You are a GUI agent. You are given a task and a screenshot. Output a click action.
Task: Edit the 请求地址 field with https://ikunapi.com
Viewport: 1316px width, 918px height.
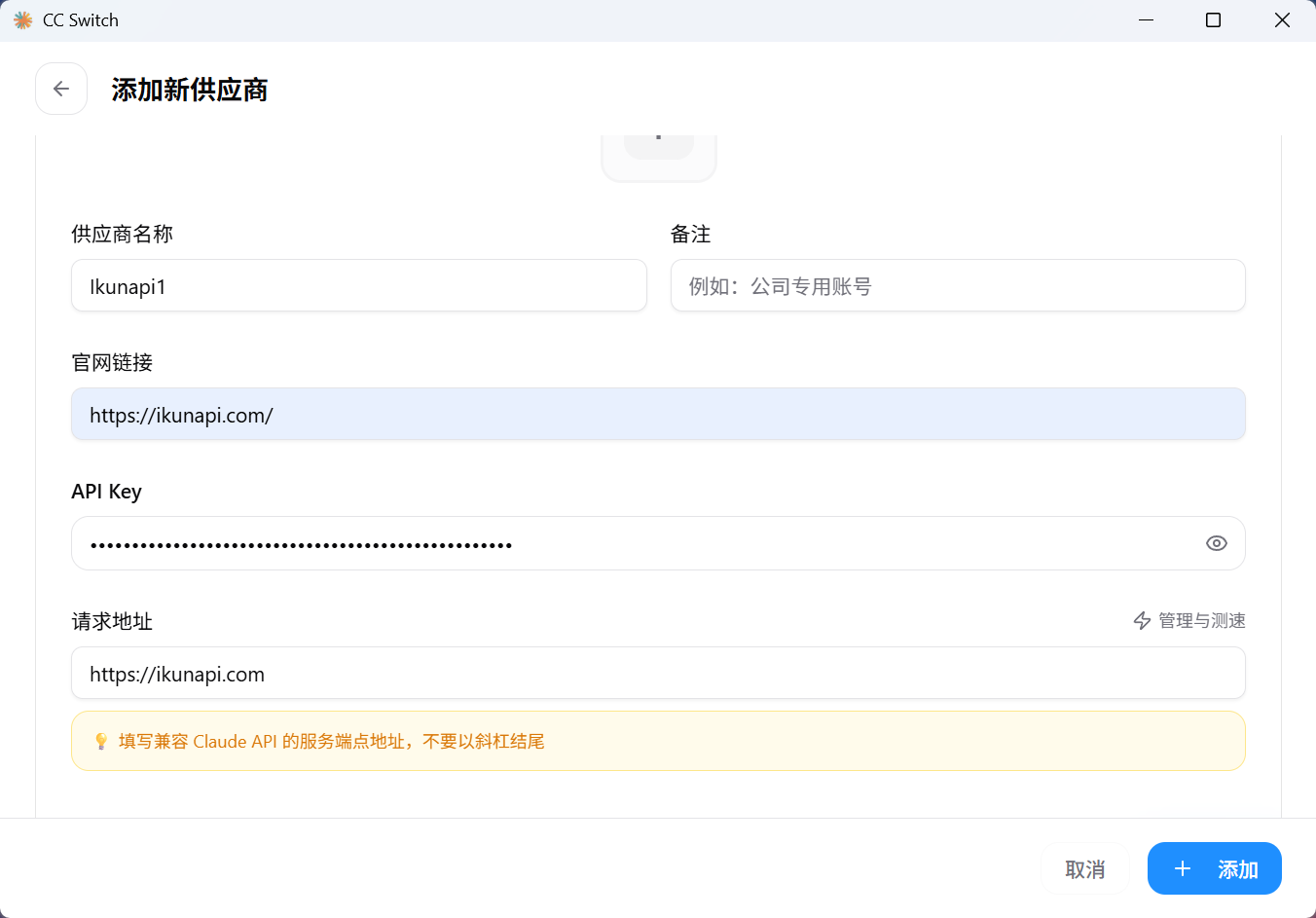658,674
